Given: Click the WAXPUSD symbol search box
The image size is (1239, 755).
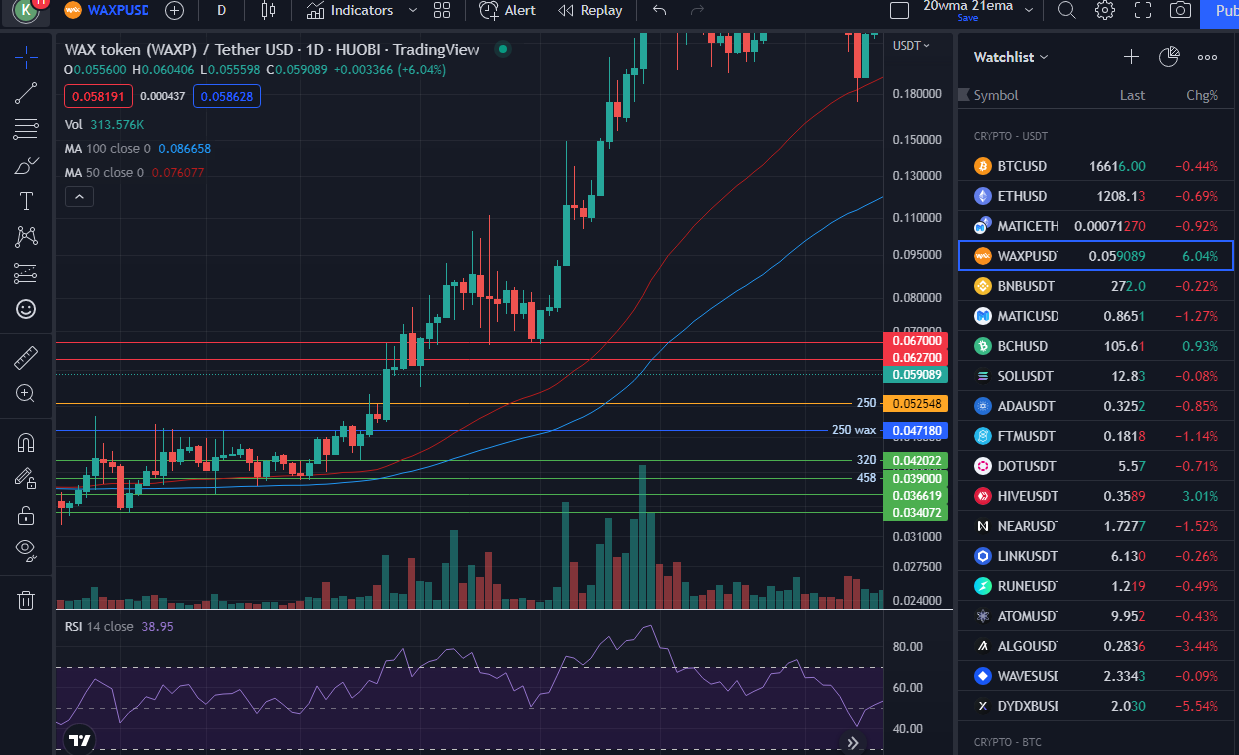Looking at the screenshot, I should point(105,10).
